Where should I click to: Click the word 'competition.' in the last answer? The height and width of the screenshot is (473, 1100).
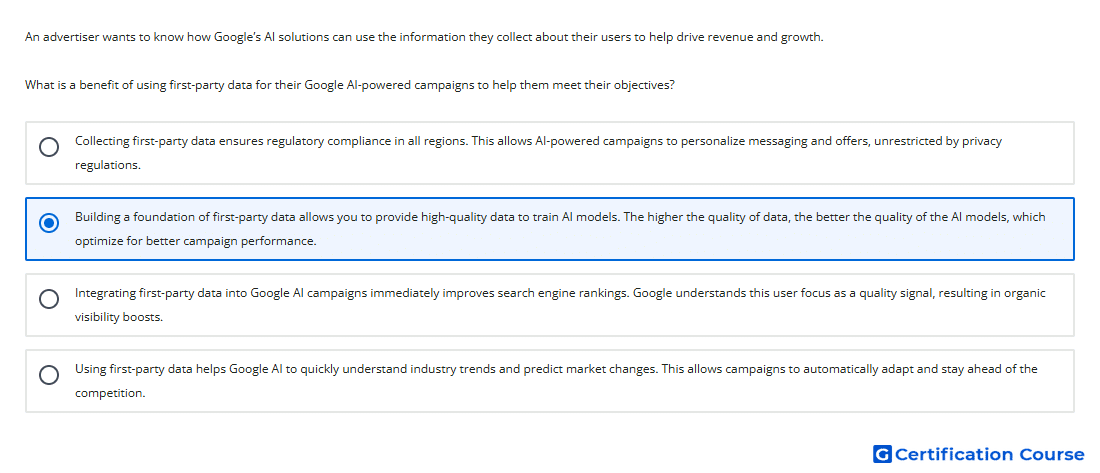pos(110,393)
